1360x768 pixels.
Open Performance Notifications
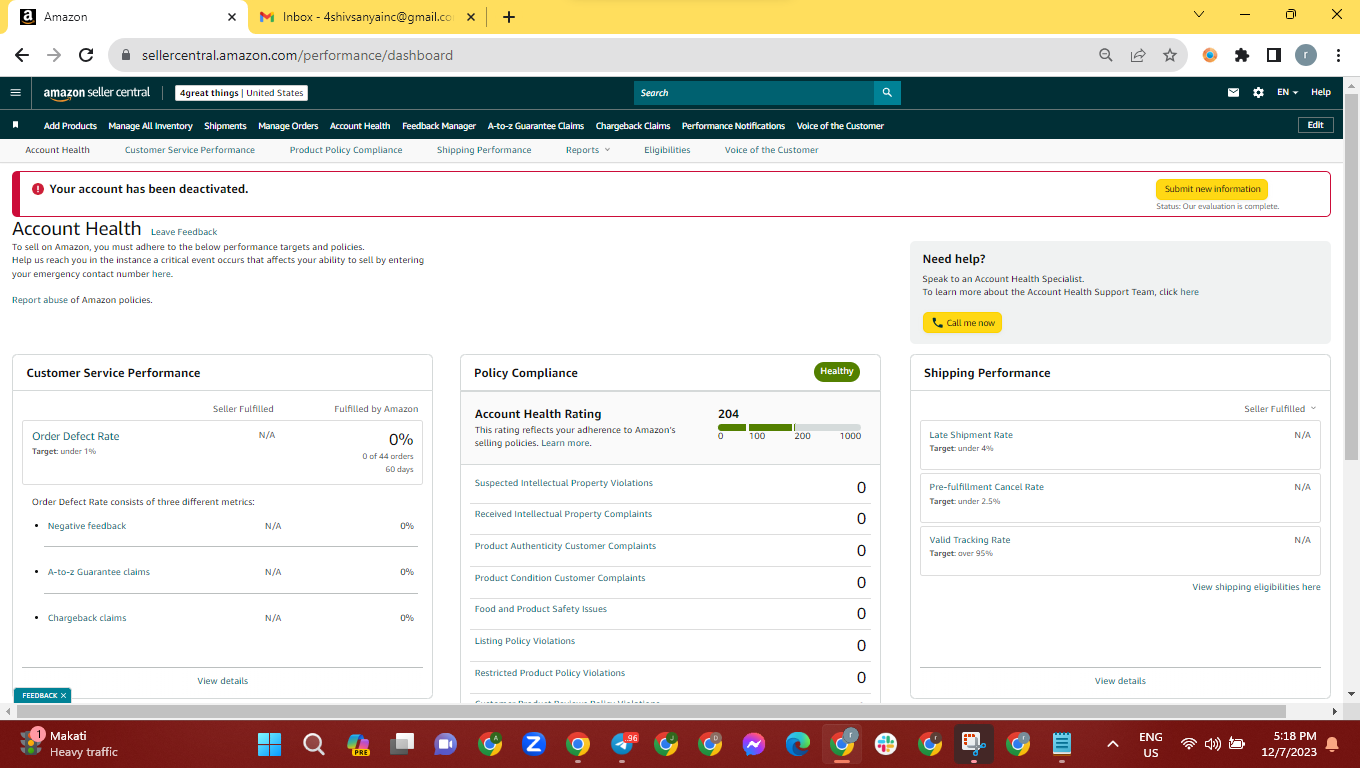[733, 126]
